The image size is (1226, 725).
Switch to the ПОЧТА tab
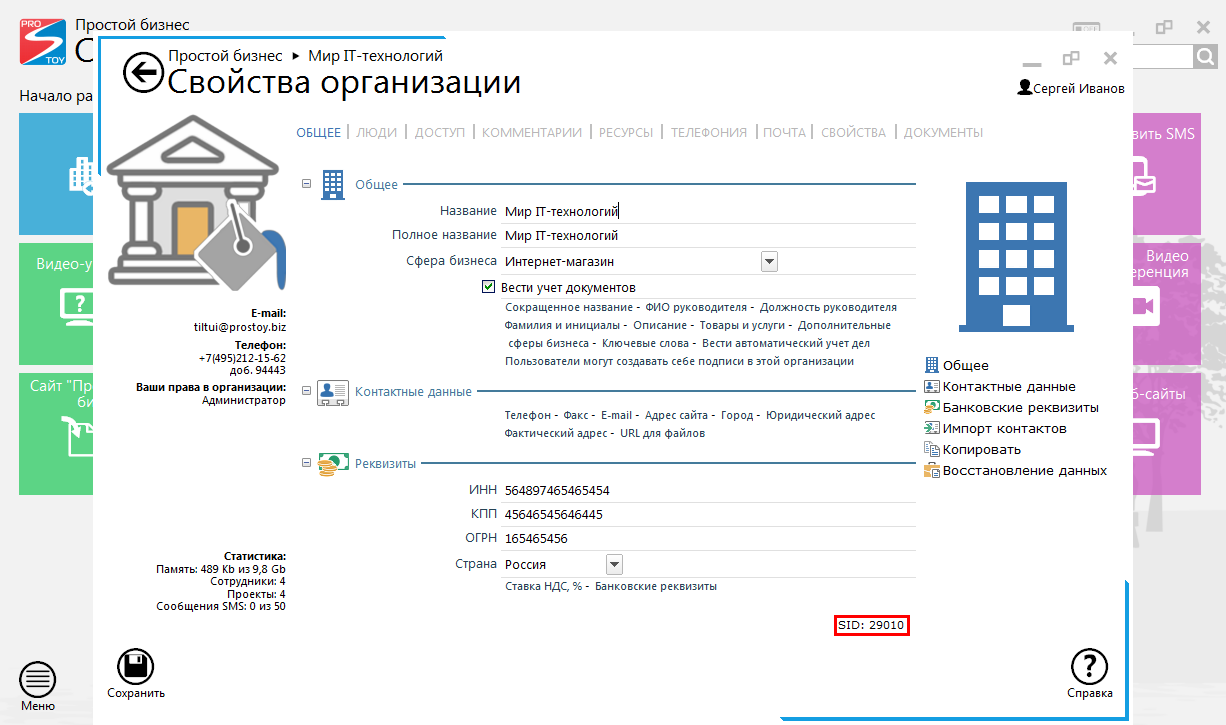784,132
